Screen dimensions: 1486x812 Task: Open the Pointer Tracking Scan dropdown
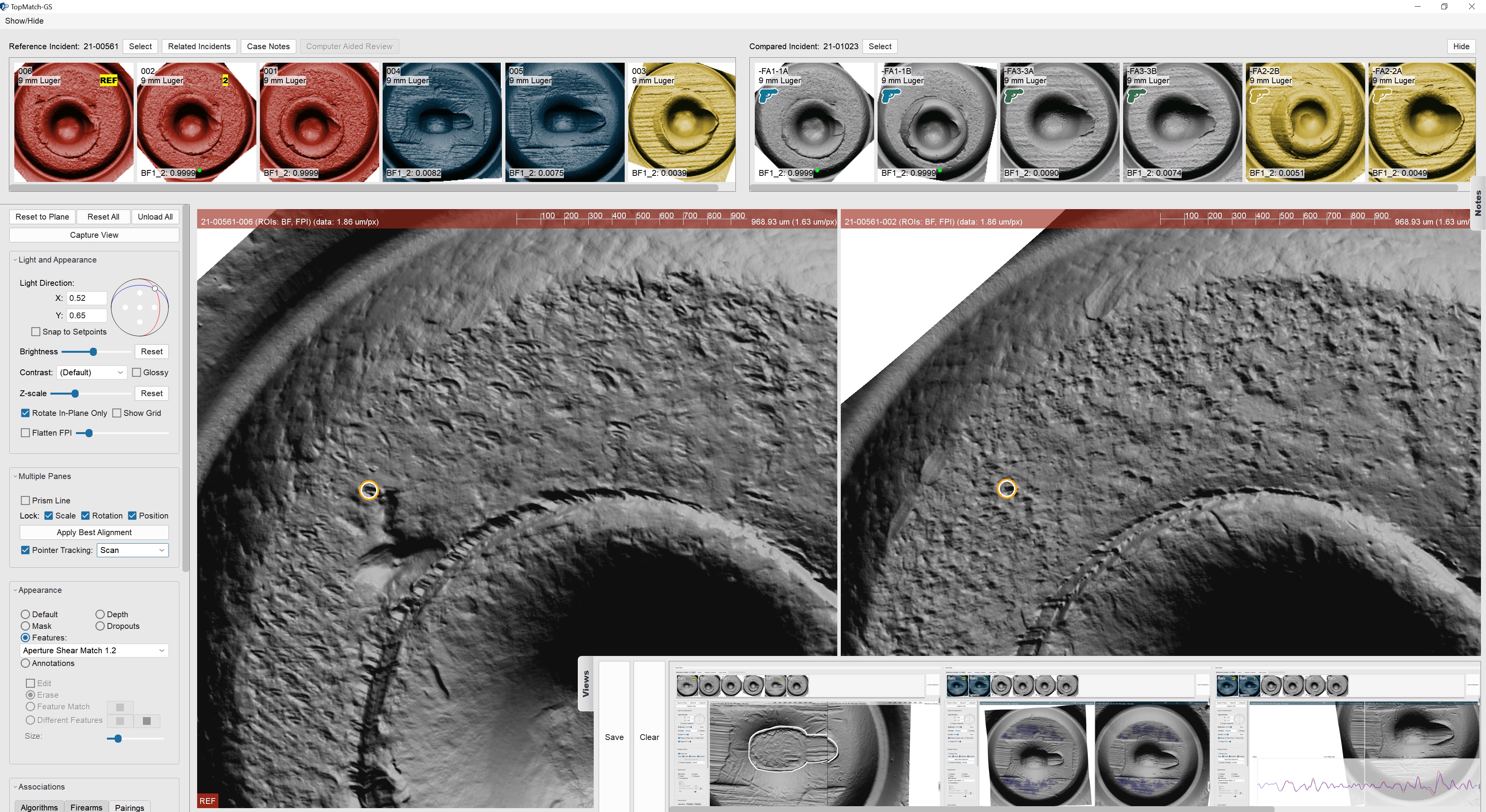point(133,550)
